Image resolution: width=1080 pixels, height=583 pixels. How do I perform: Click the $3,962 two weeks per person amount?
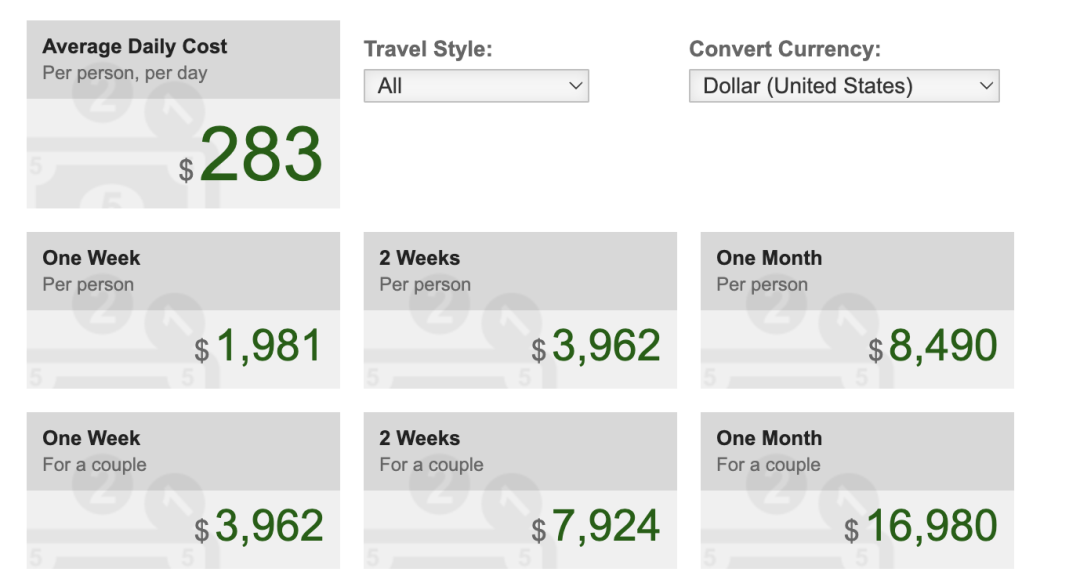[x=596, y=345]
